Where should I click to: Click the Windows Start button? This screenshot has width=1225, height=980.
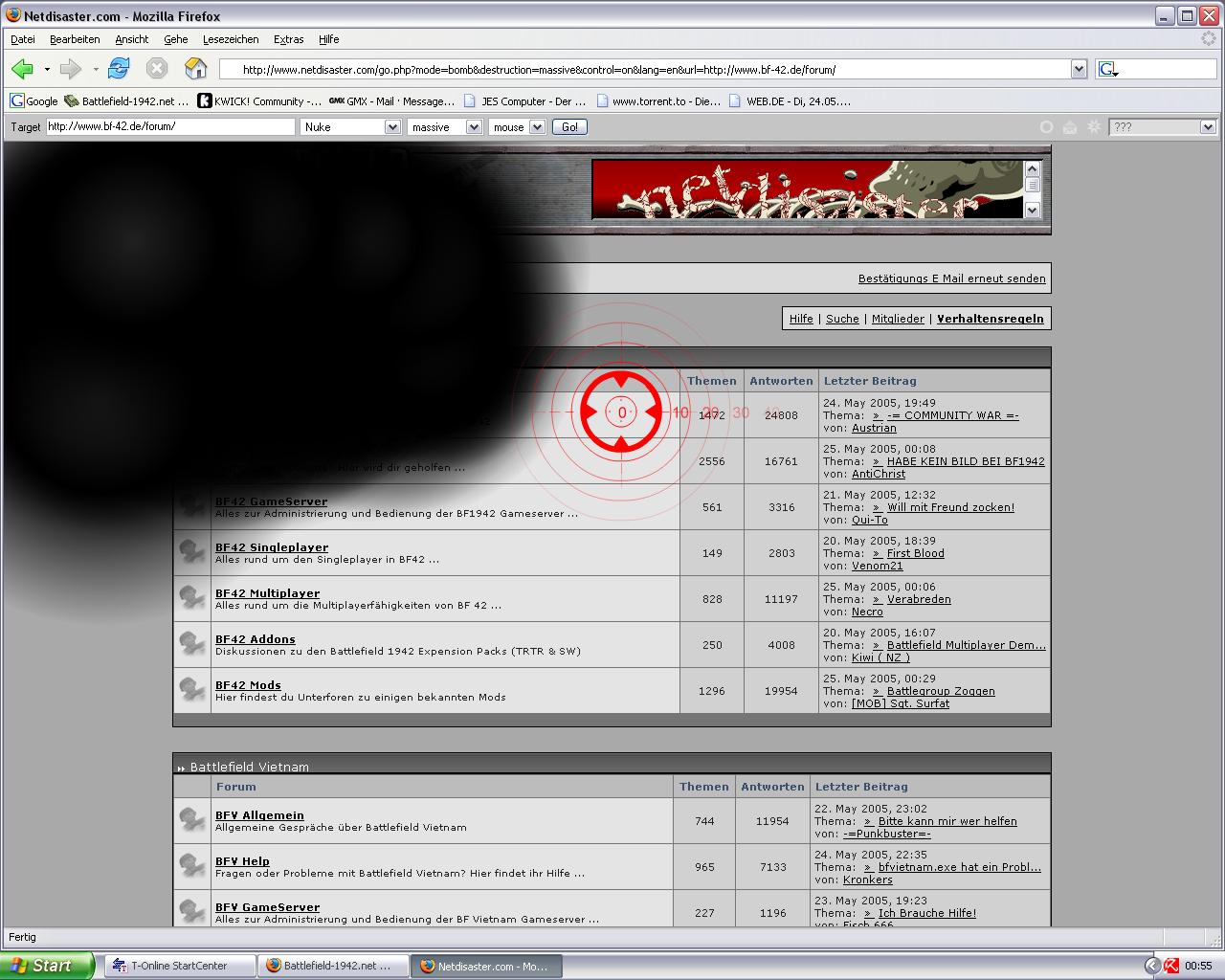(47, 966)
